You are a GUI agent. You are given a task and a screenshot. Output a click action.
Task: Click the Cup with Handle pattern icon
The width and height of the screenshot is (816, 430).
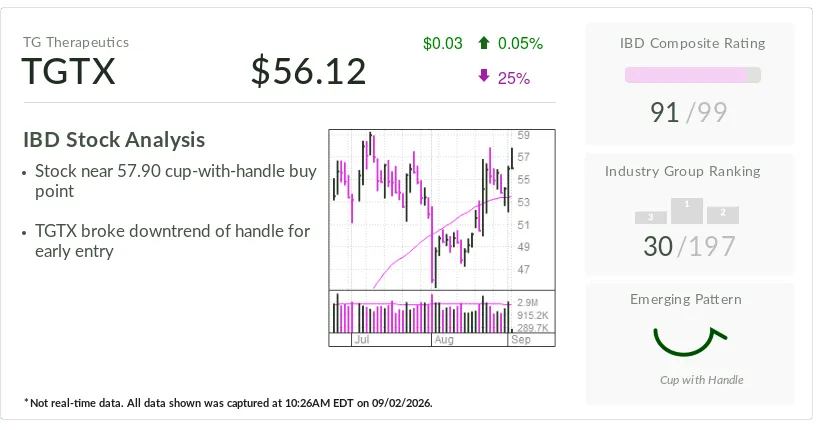click(690, 342)
